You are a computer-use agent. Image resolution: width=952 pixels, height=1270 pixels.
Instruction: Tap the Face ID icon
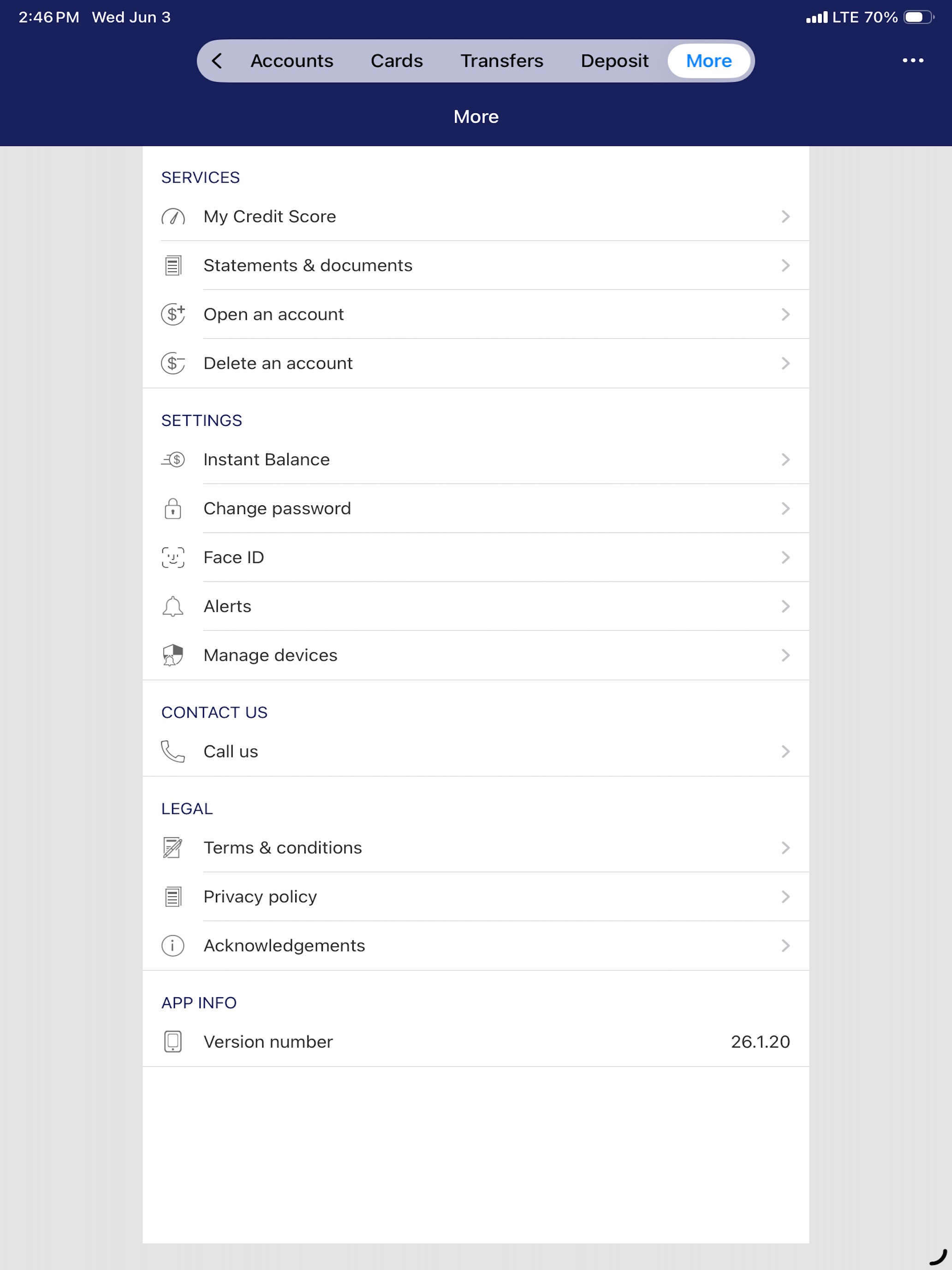(173, 557)
